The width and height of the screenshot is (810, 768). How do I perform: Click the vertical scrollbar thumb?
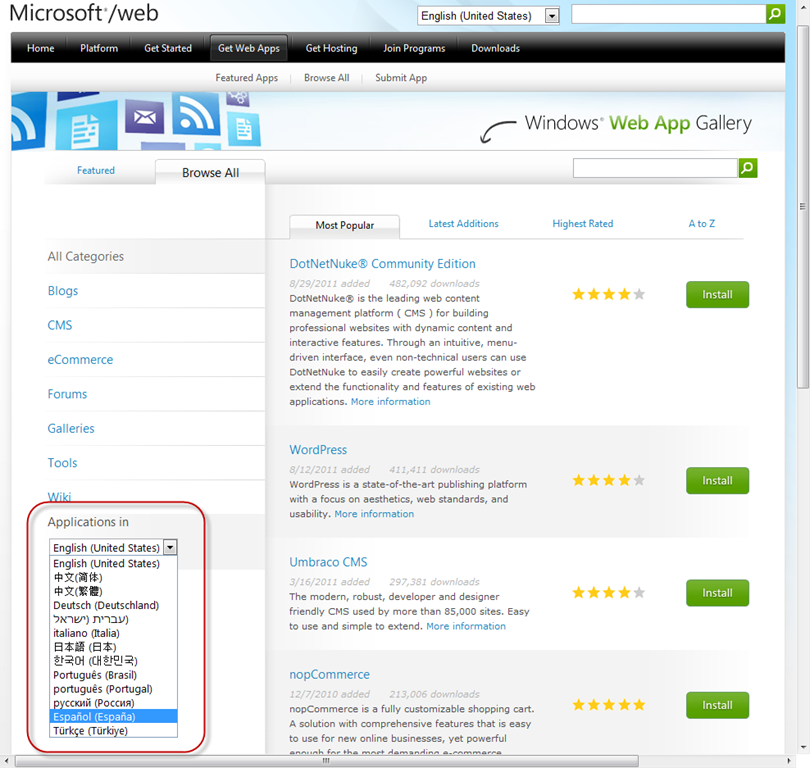(x=802, y=207)
